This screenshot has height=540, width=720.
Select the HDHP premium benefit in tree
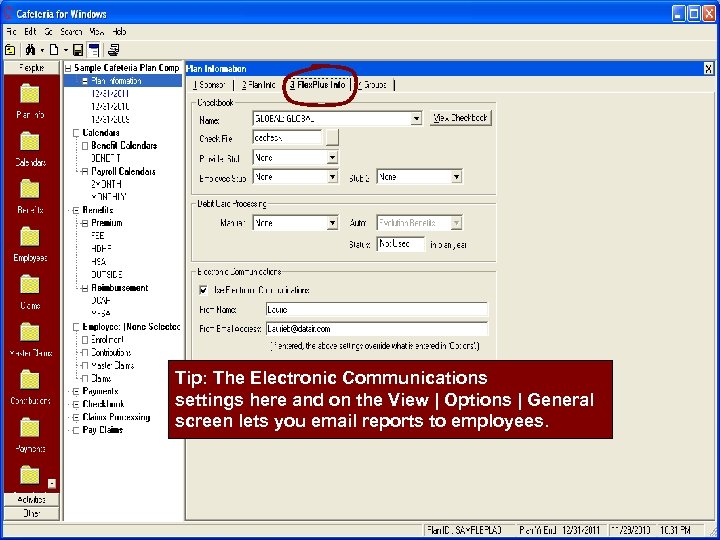(x=101, y=249)
